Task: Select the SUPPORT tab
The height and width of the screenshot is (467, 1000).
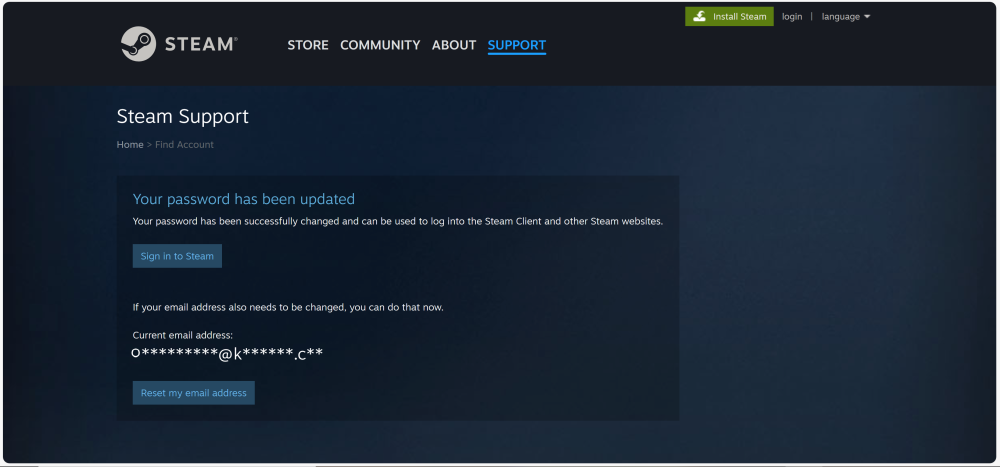Action: (x=517, y=45)
